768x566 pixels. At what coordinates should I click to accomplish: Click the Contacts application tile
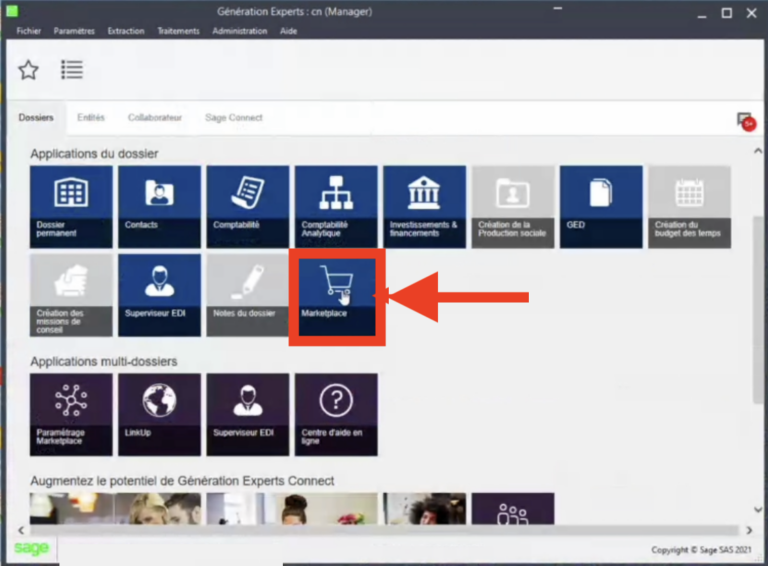click(x=159, y=207)
